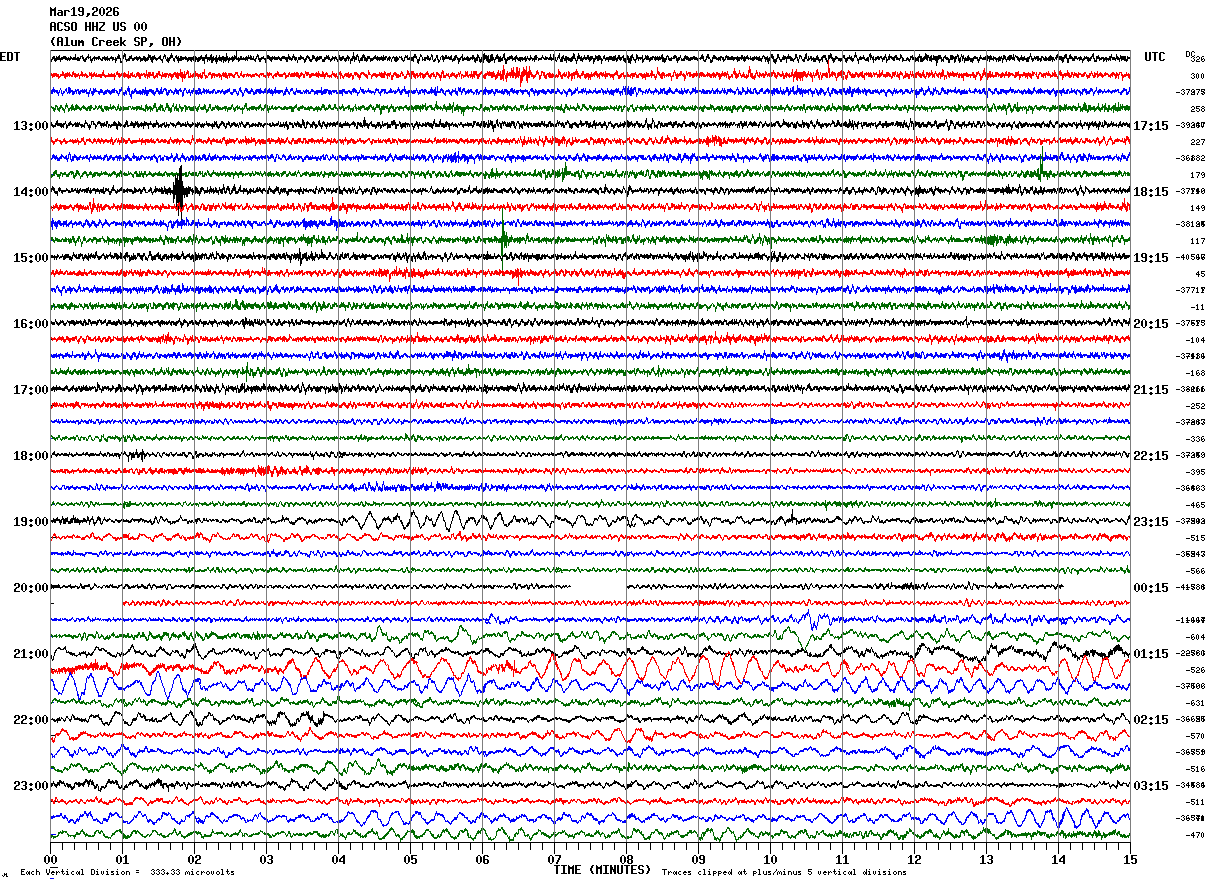The height and width of the screenshot is (886, 1210).
Task: Click the DC offset value -252
Action: pyautogui.click(x=1195, y=406)
